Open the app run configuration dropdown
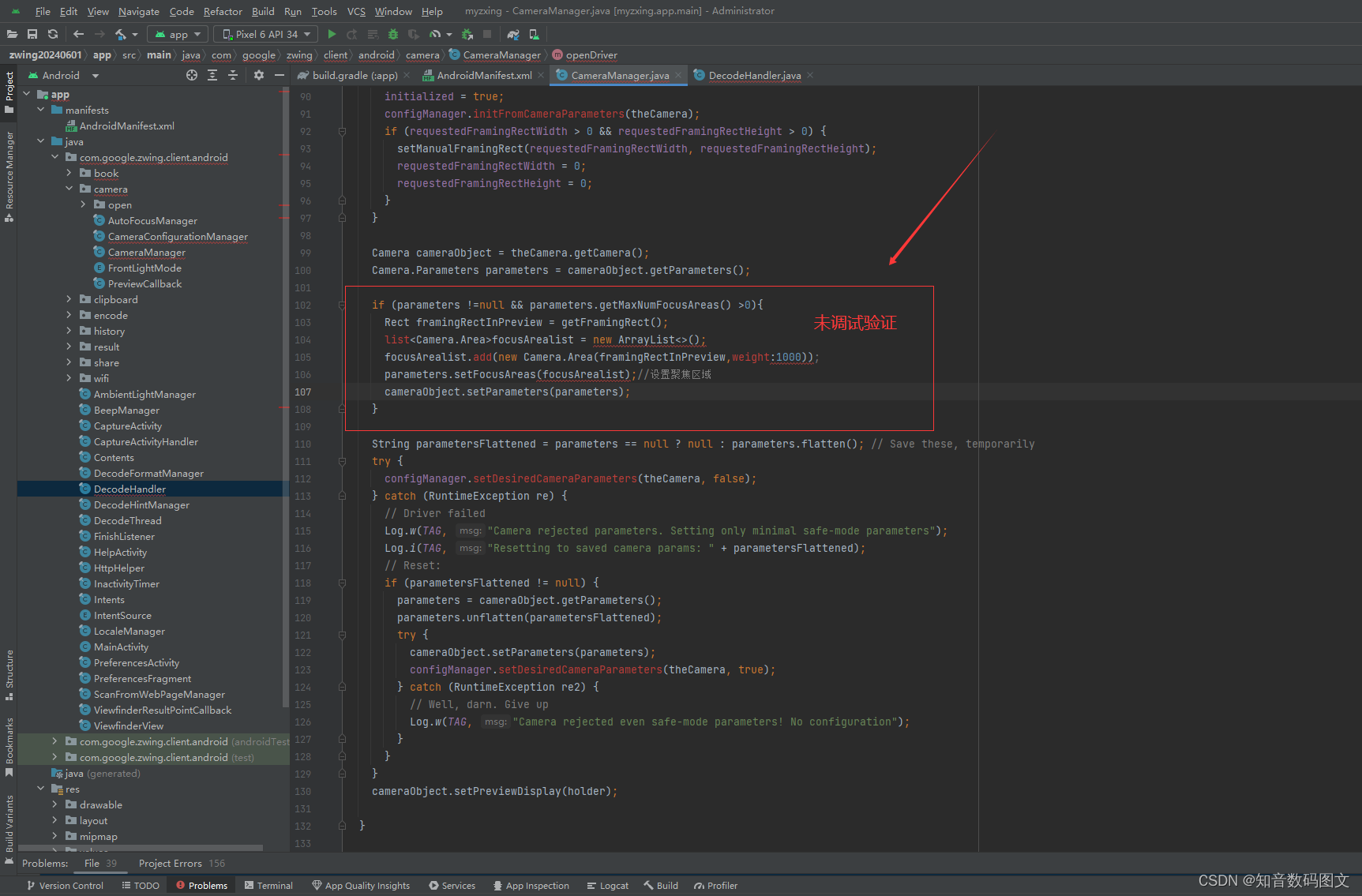 (178, 34)
